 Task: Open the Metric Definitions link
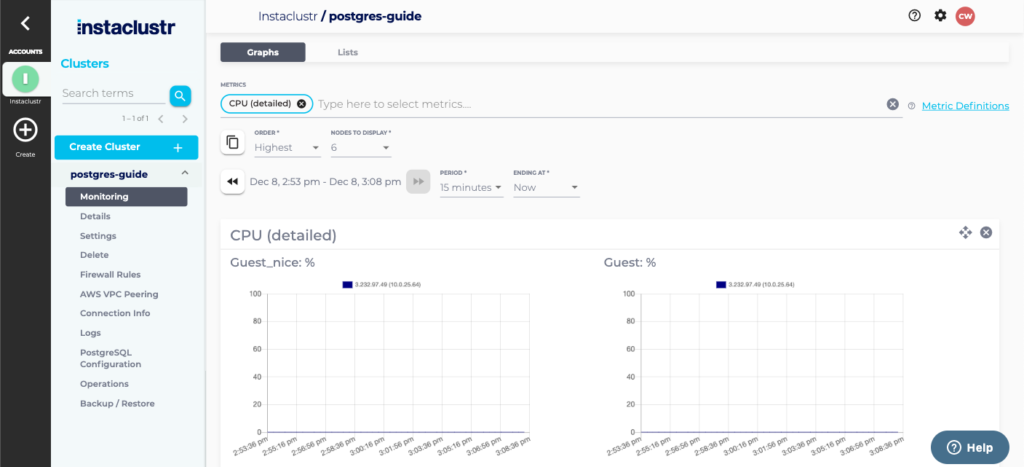(965, 106)
